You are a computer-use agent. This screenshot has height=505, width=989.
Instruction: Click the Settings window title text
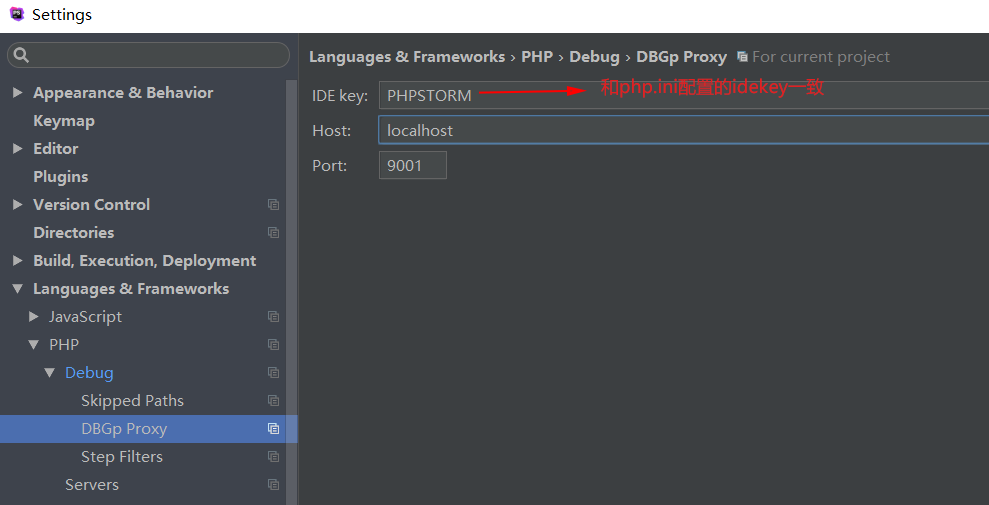point(62,15)
